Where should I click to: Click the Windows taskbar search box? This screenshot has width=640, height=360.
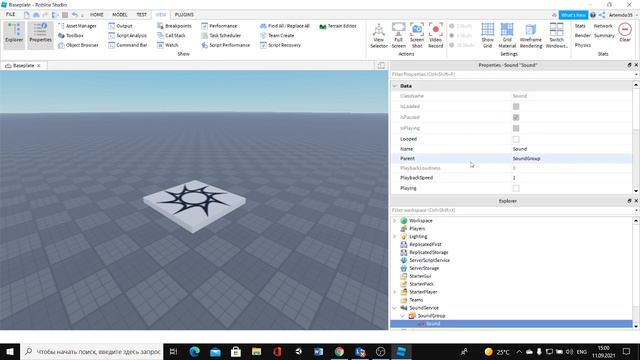pyautogui.click(x=92, y=351)
